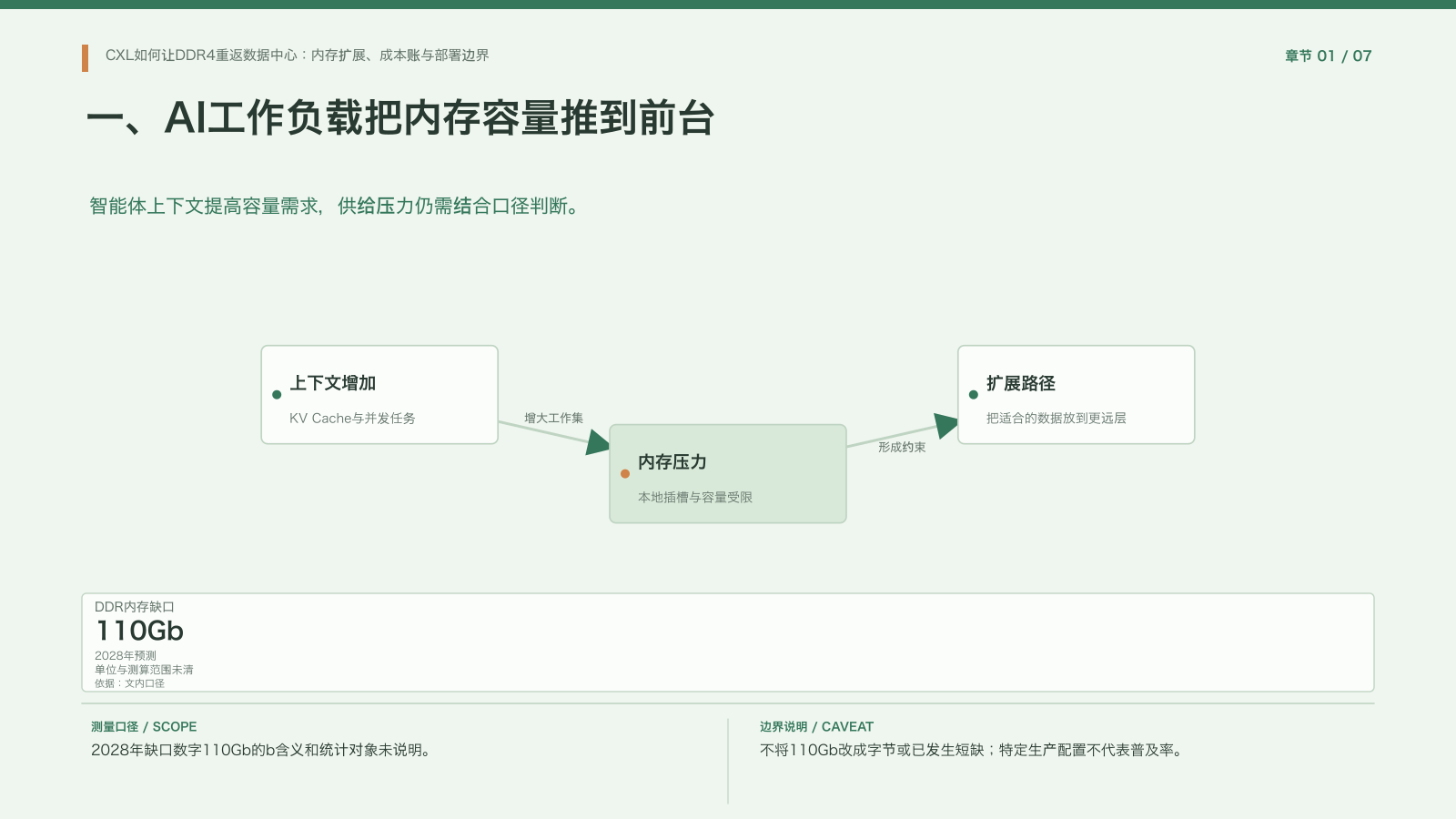Image resolution: width=1456 pixels, height=819 pixels.
Task: Select the sentence 2028年缺口数字110Gb的b含义
Action: pyautogui.click(x=262, y=750)
